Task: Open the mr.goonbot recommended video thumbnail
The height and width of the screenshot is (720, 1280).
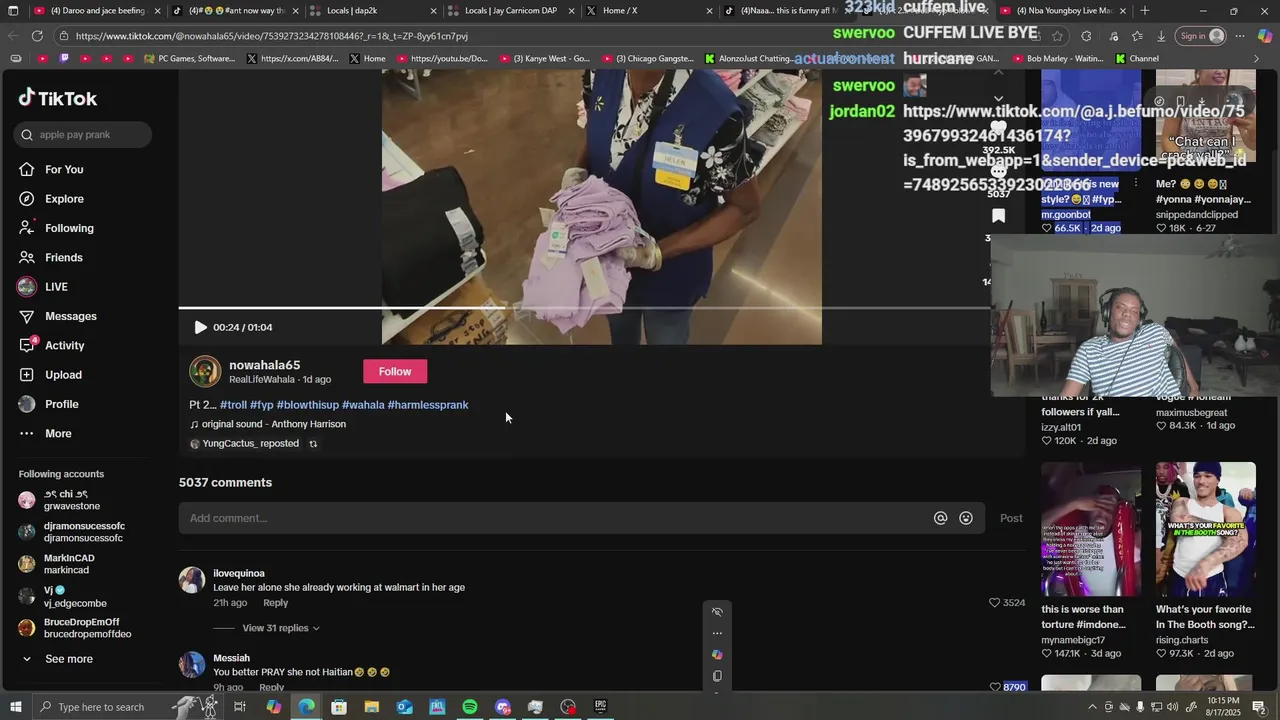Action: [1091, 119]
